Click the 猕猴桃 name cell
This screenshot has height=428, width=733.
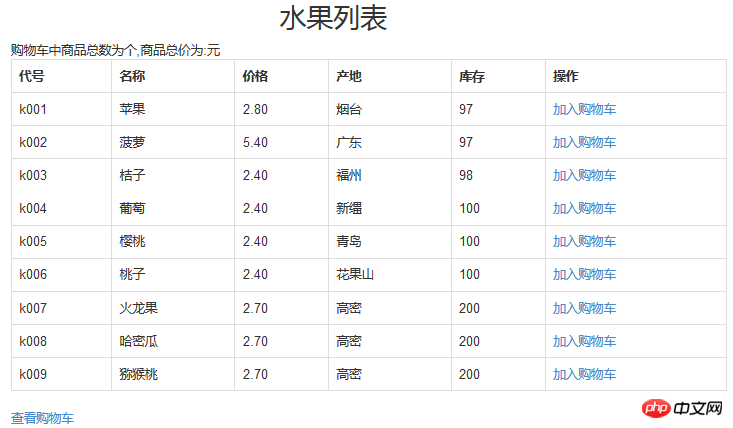139,374
